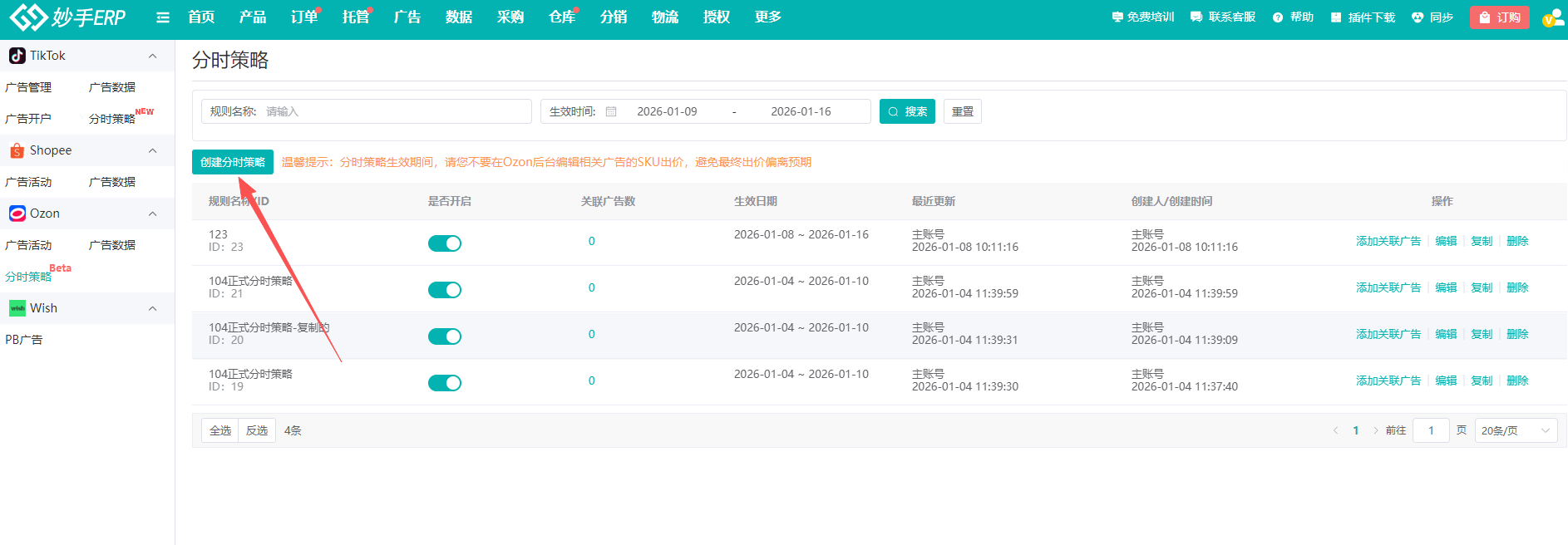Click the Ozon logo icon in sidebar
This screenshot has height=545, width=1568.
[x=17, y=214]
